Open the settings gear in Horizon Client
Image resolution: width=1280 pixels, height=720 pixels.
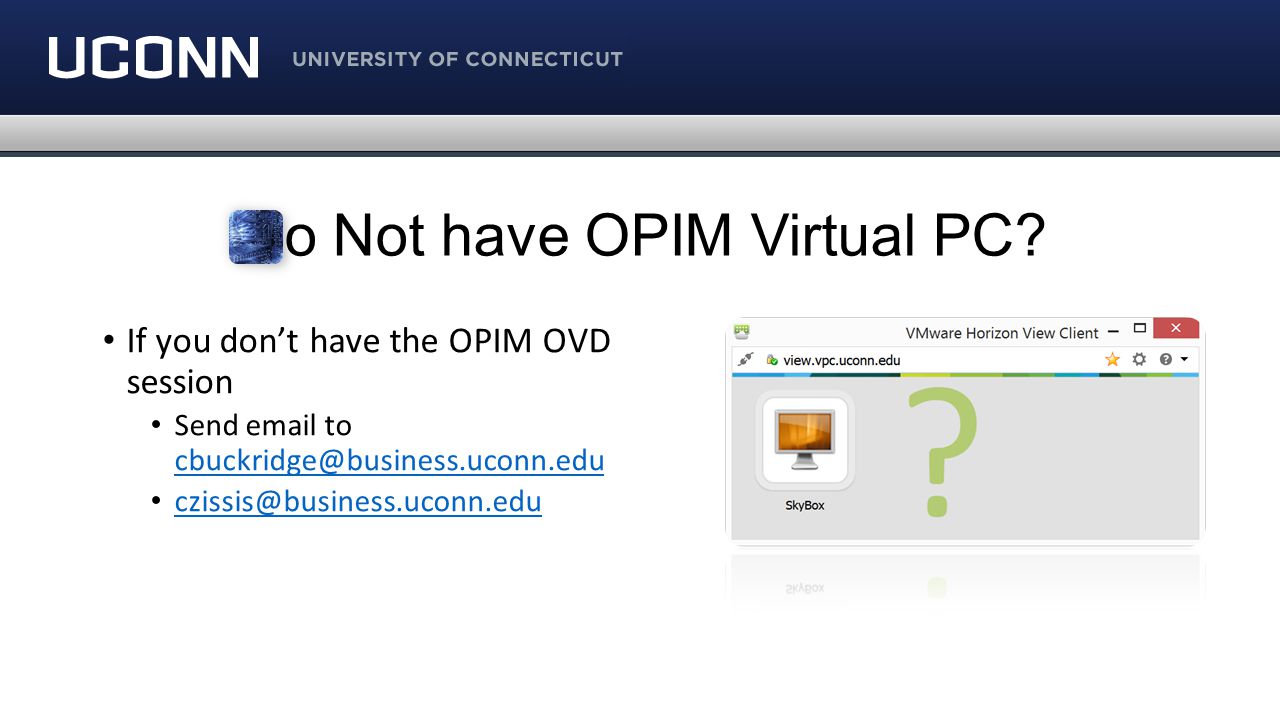click(1139, 359)
